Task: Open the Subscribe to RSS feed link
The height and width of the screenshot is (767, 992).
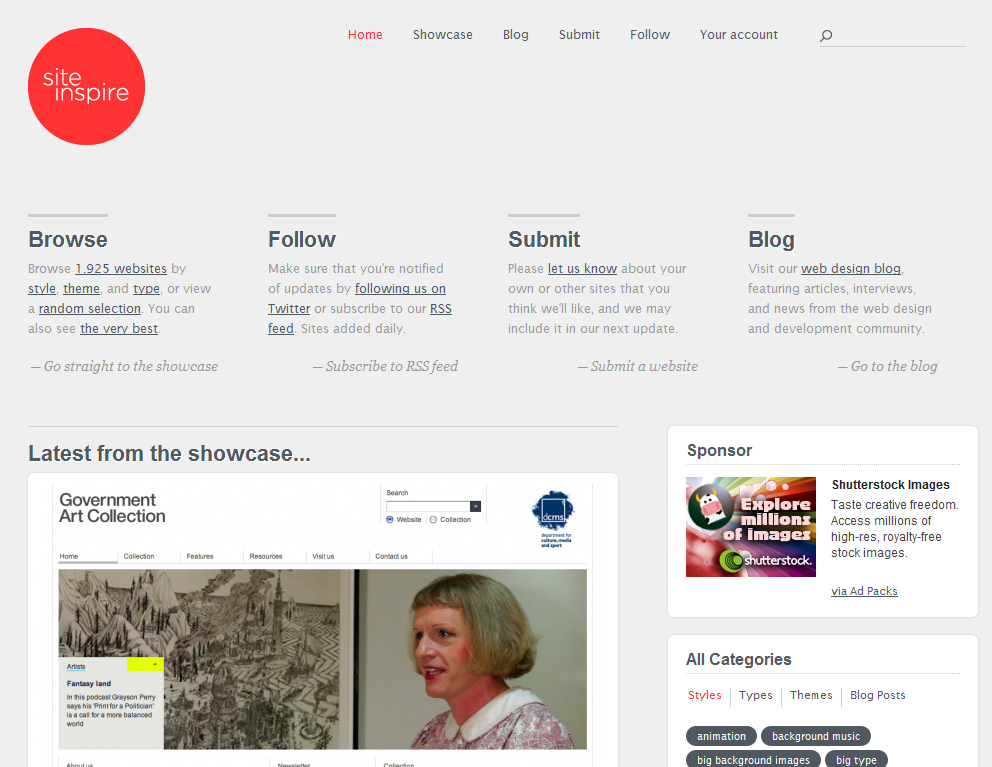Action: 385,366
